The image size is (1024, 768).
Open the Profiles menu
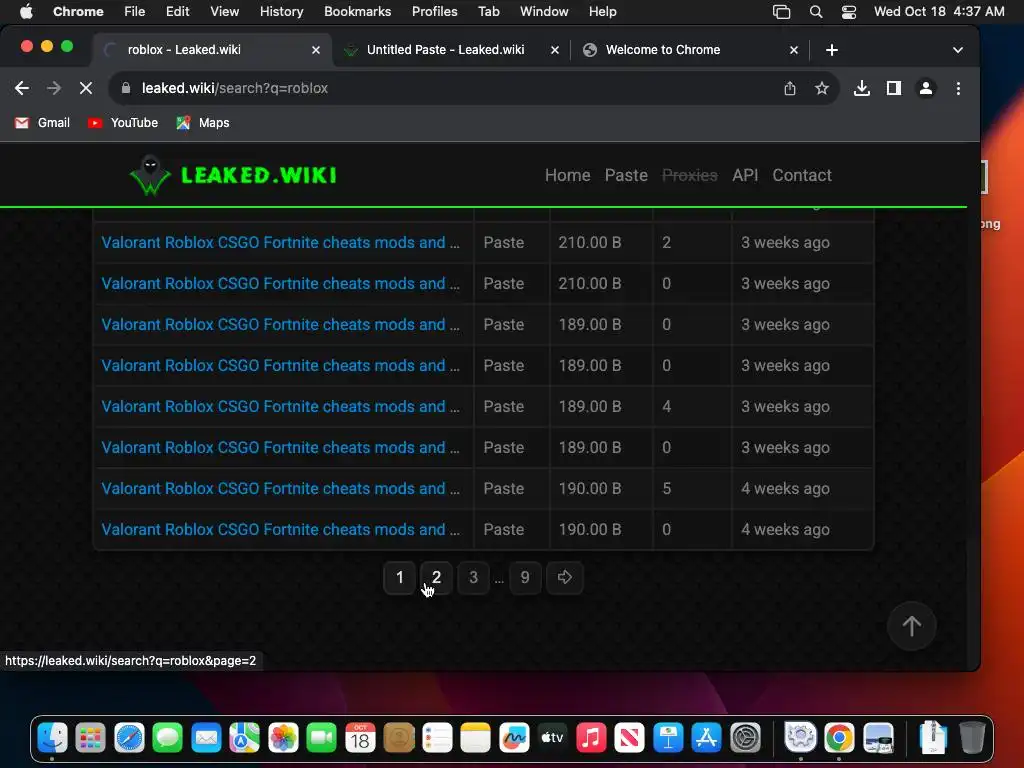434,11
